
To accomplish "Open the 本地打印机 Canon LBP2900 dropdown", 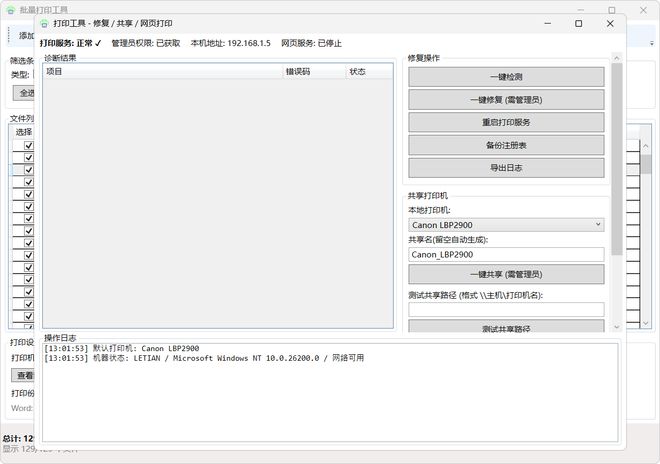I will tap(506, 225).
